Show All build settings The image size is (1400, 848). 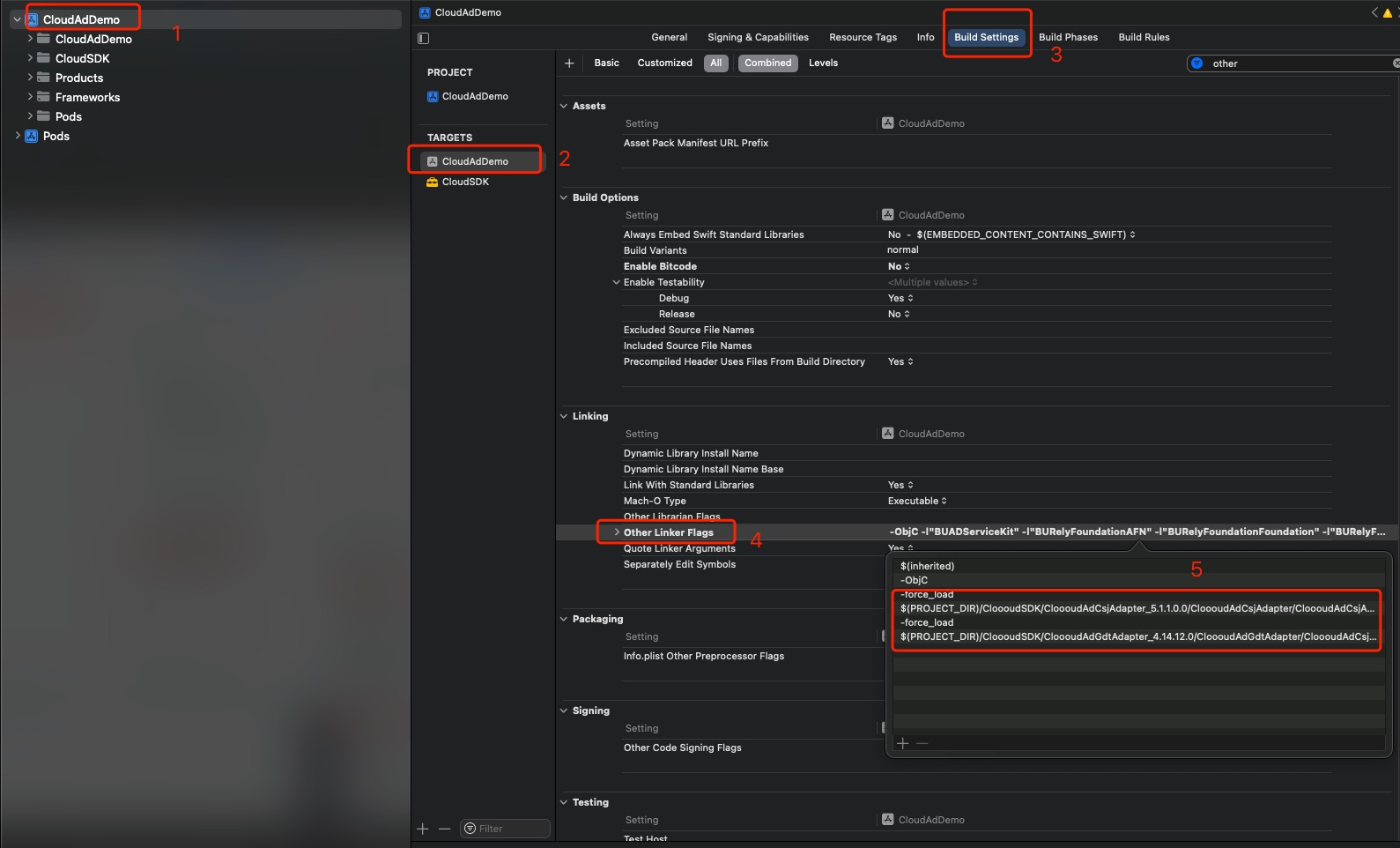click(x=715, y=63)
